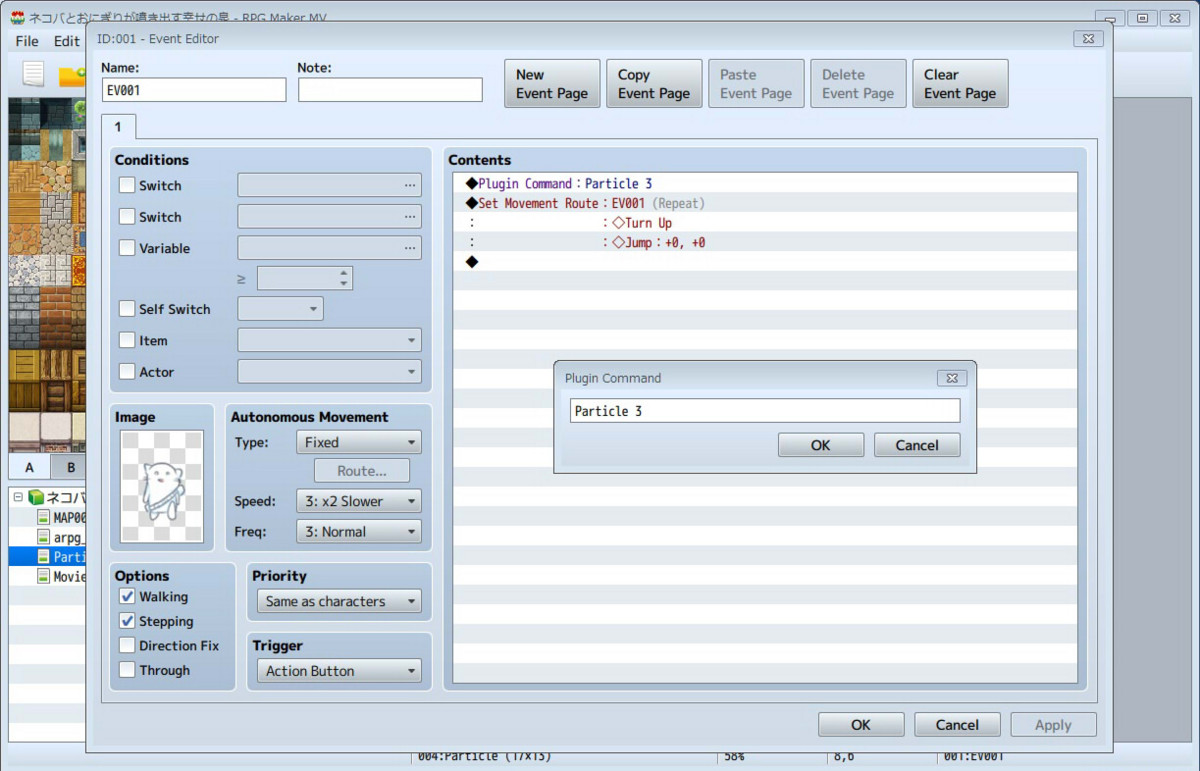Viewport: 1200px width, 771px height.
Task: Open the Self Switch dropdown
Action: click(280, 309)
